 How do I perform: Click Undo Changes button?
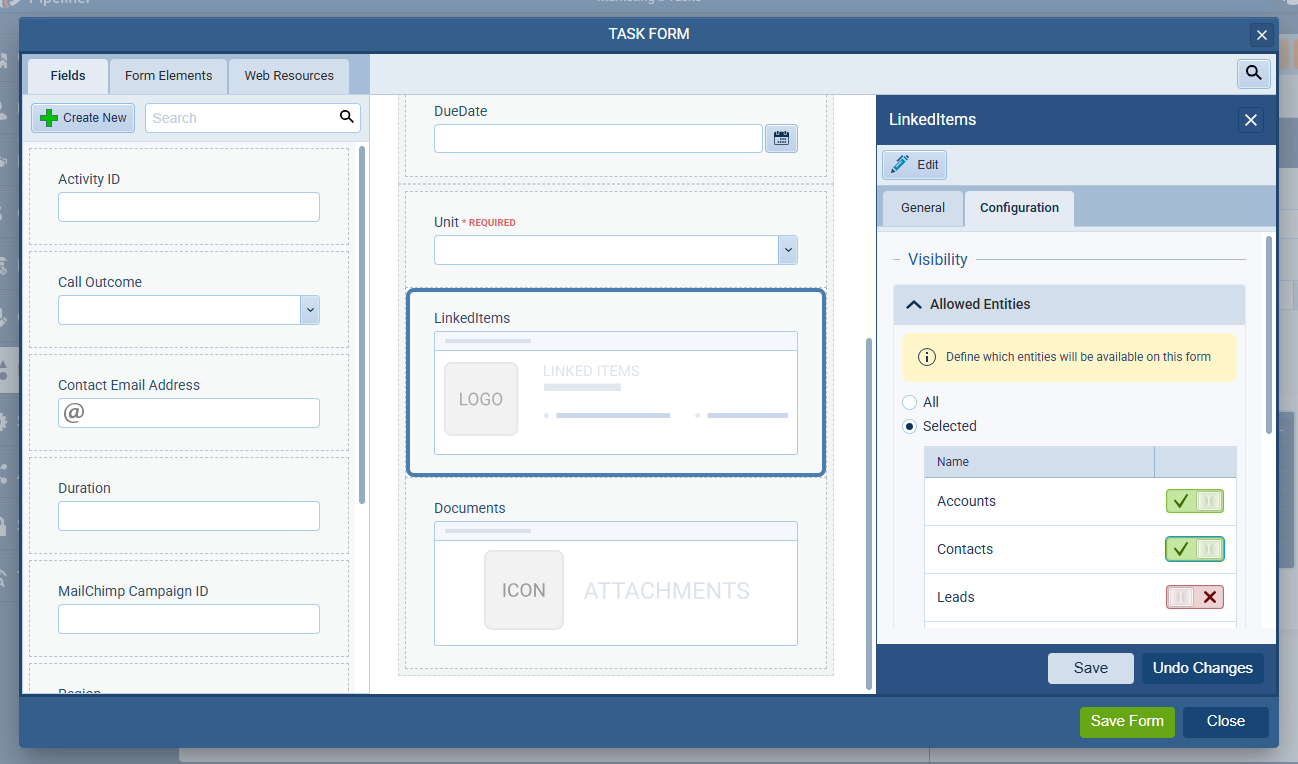1202,668
